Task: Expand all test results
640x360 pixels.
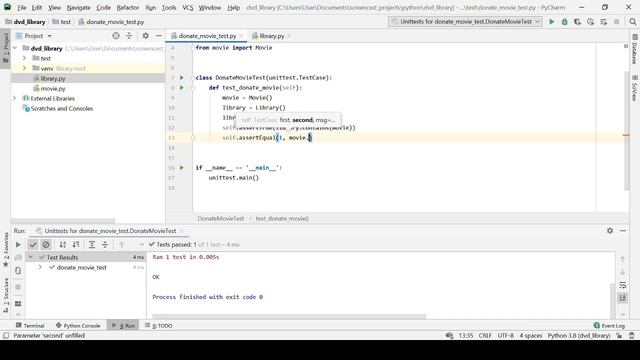Action: point(92,244)
